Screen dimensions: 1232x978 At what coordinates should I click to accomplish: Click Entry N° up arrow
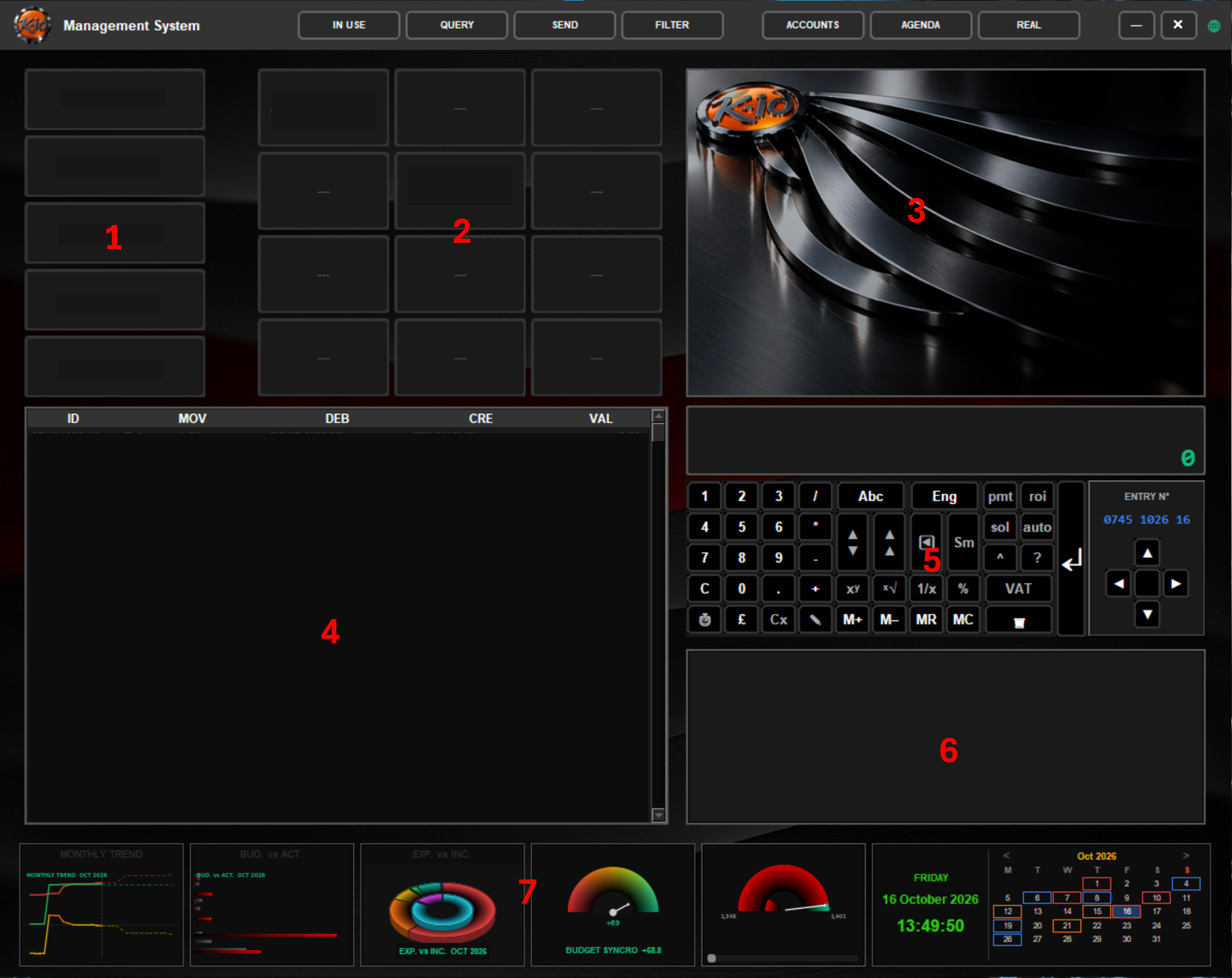pyautogui.click(x=1147, y=553)
